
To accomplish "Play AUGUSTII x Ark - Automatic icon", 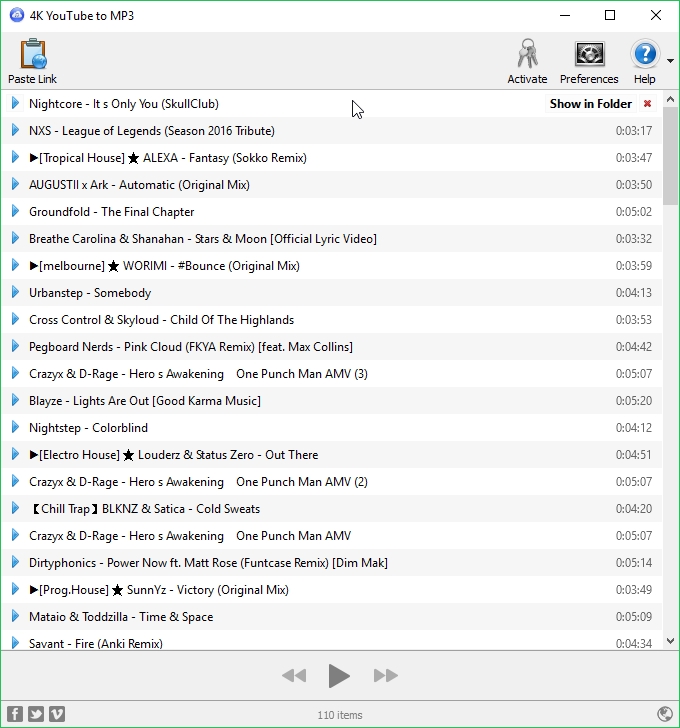I will (15, 184).
